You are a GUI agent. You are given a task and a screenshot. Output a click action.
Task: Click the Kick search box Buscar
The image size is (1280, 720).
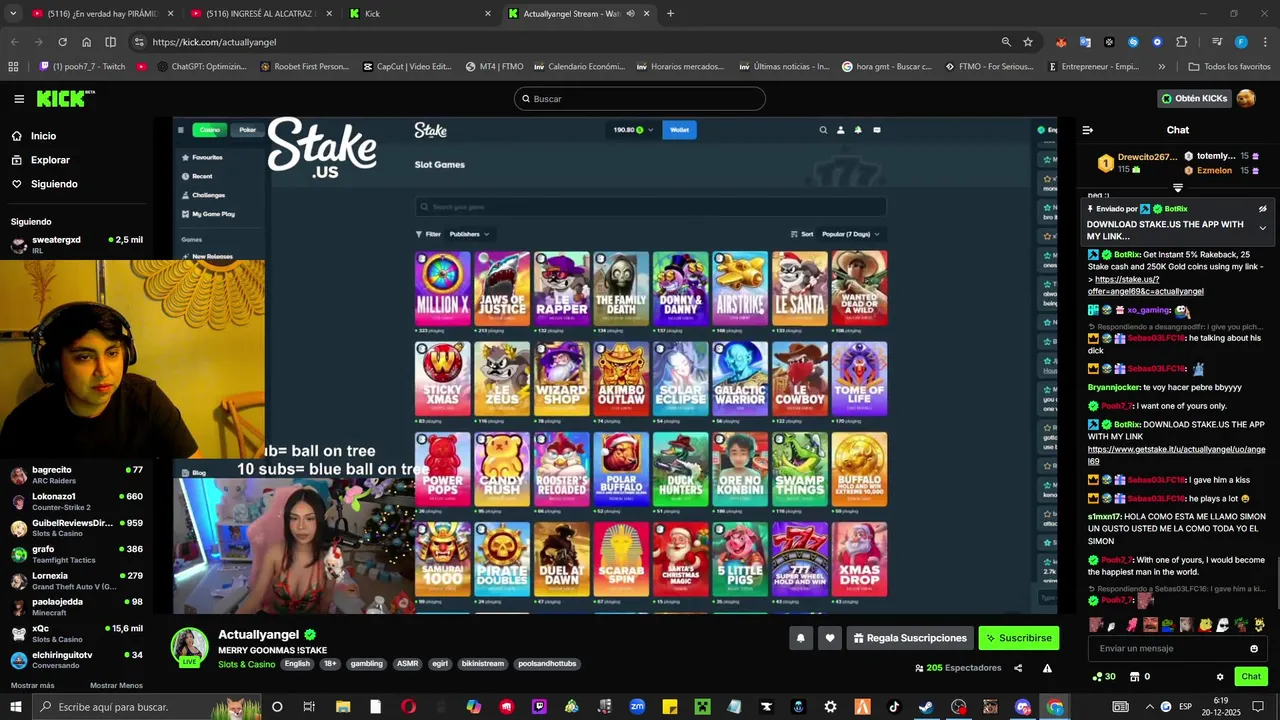[640, 99]
